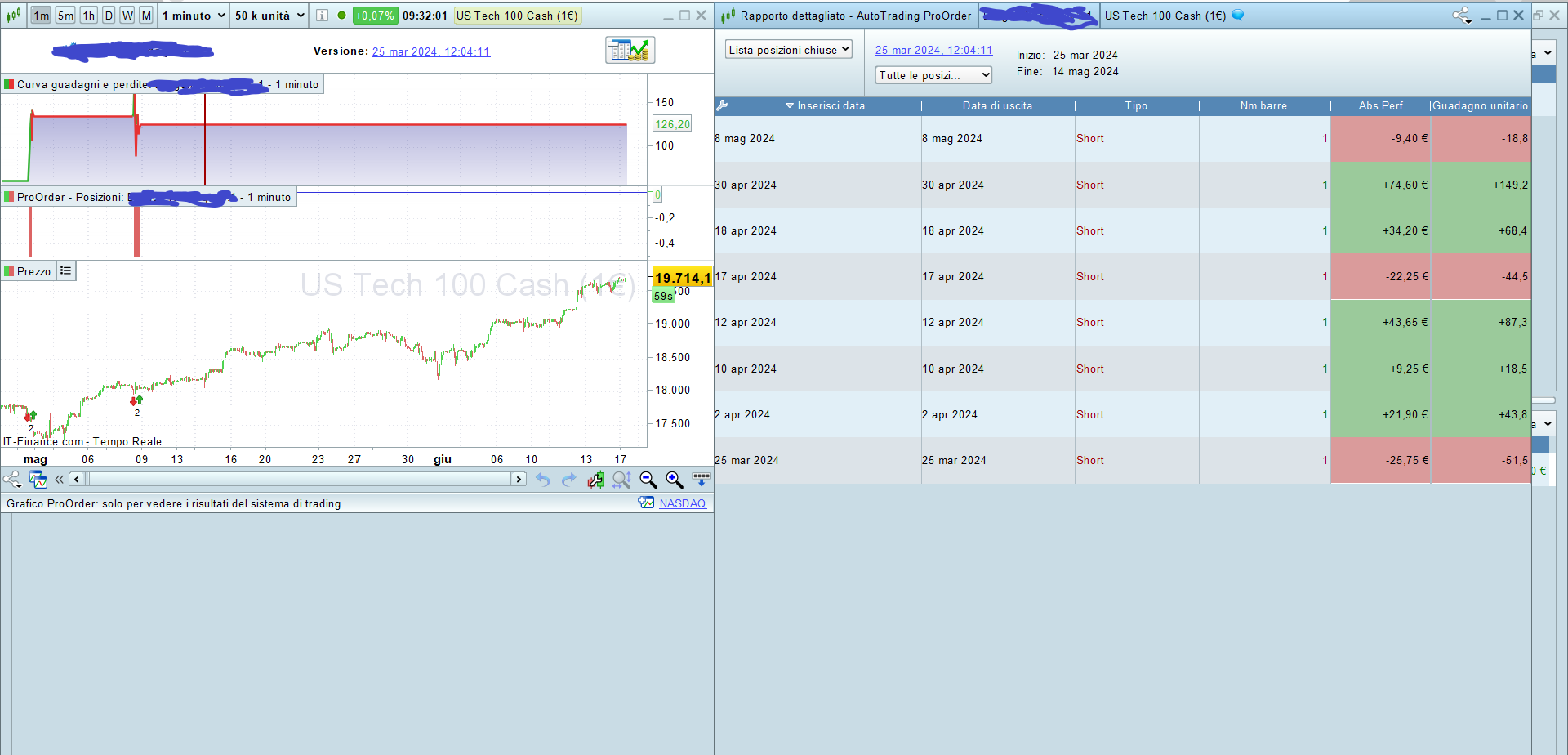Click the zoom out magnifier icon
1568x755 pixels.
[648, 480]
